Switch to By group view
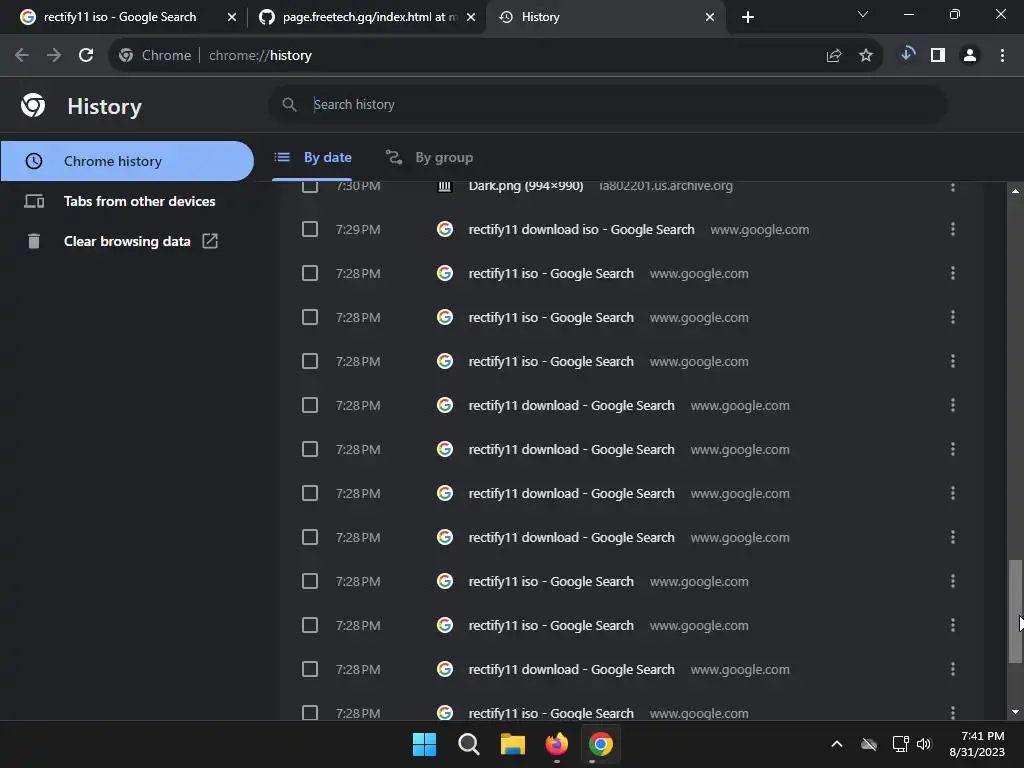 (x=429, y=157)
